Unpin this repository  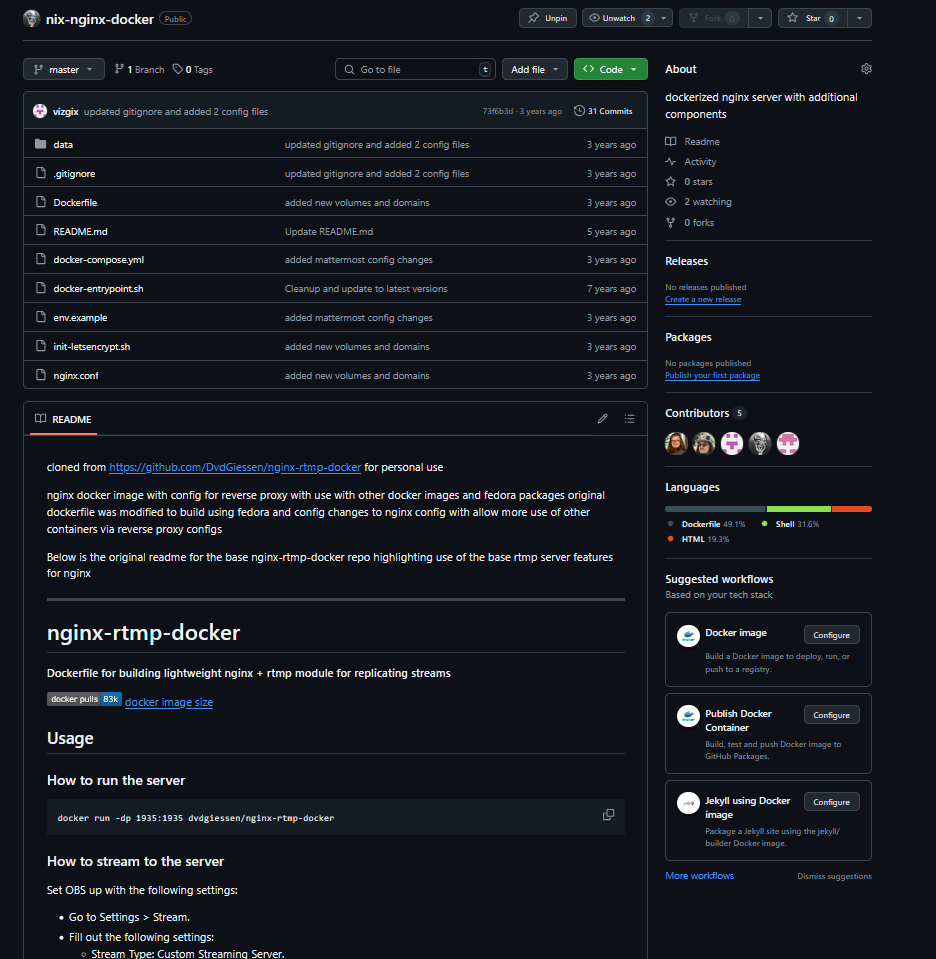pyautogui.click(x=547, y=17)
